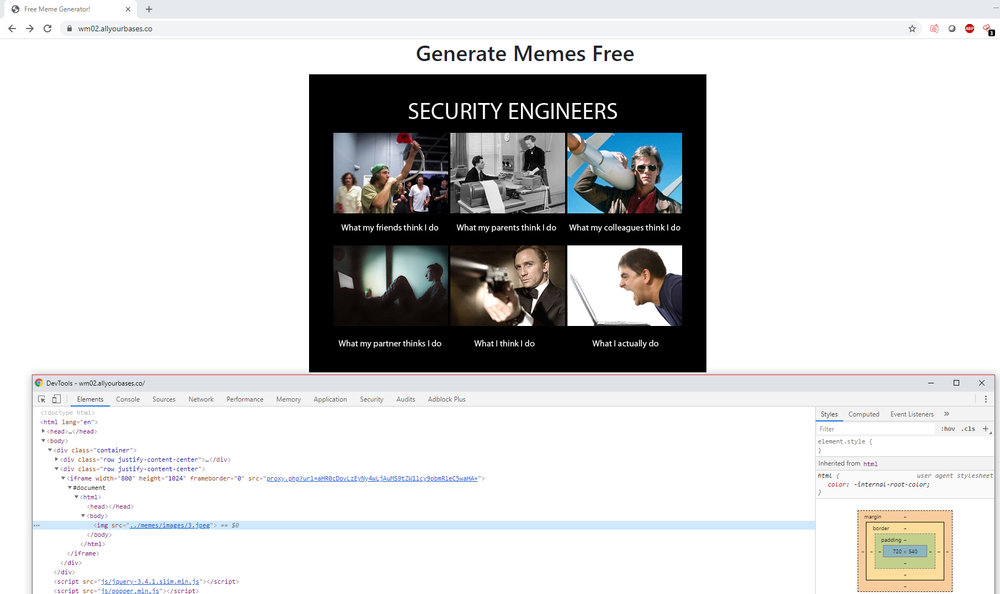Screen dimensions: 1000x594
Task: Close the Free Meme Generator tab
Action: pyautogui.click(x=128, y=9)
